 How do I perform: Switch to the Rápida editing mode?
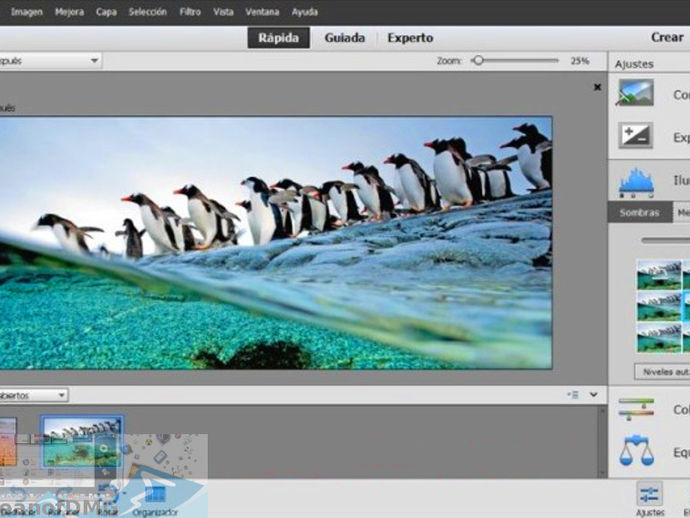(279, 38)
